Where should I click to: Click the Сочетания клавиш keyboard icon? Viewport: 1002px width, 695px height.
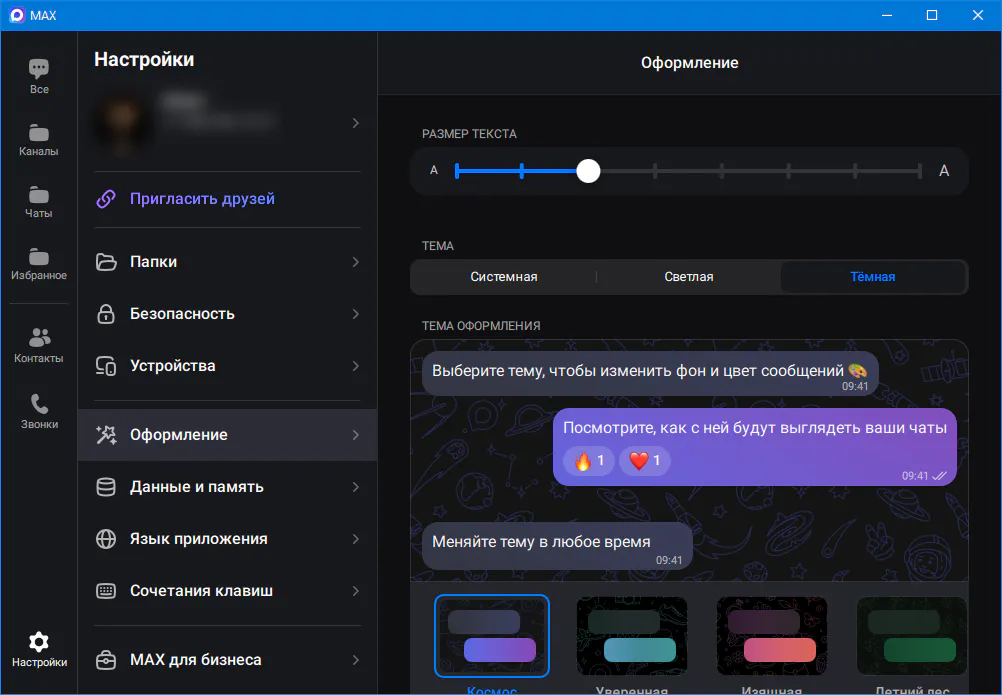click(106, 591)
